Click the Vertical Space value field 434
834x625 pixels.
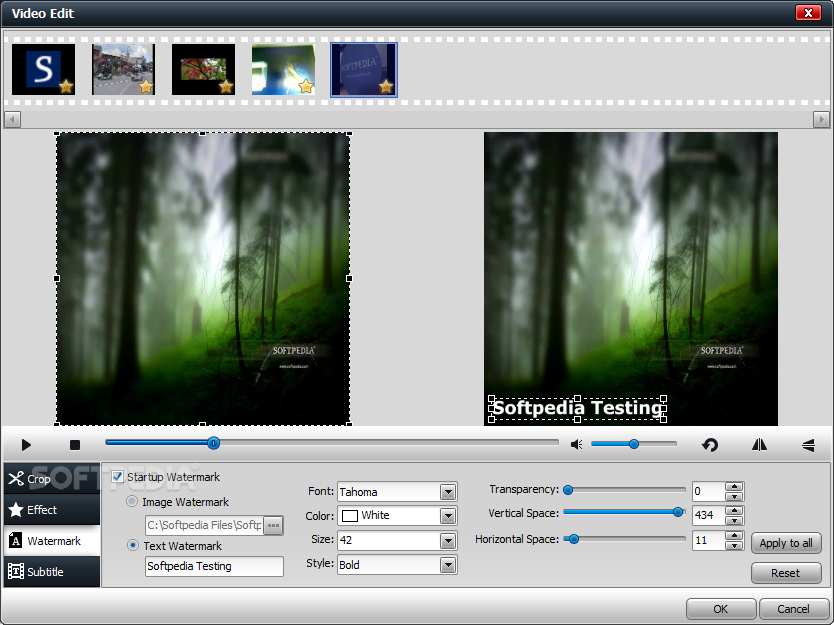(708, 515)
